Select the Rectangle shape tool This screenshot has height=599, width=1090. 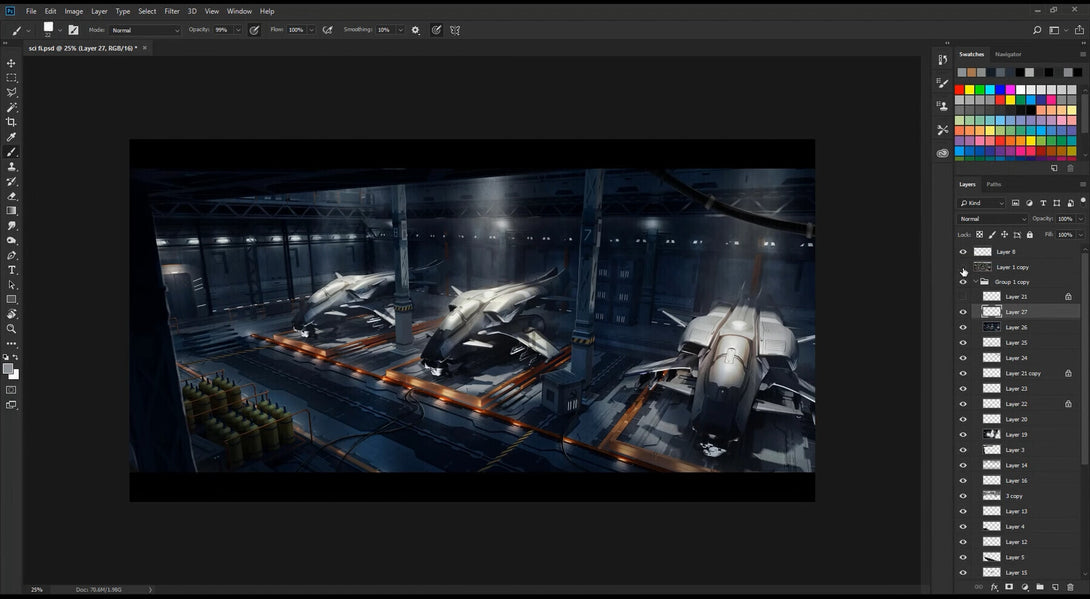click(x=11, y=300)
